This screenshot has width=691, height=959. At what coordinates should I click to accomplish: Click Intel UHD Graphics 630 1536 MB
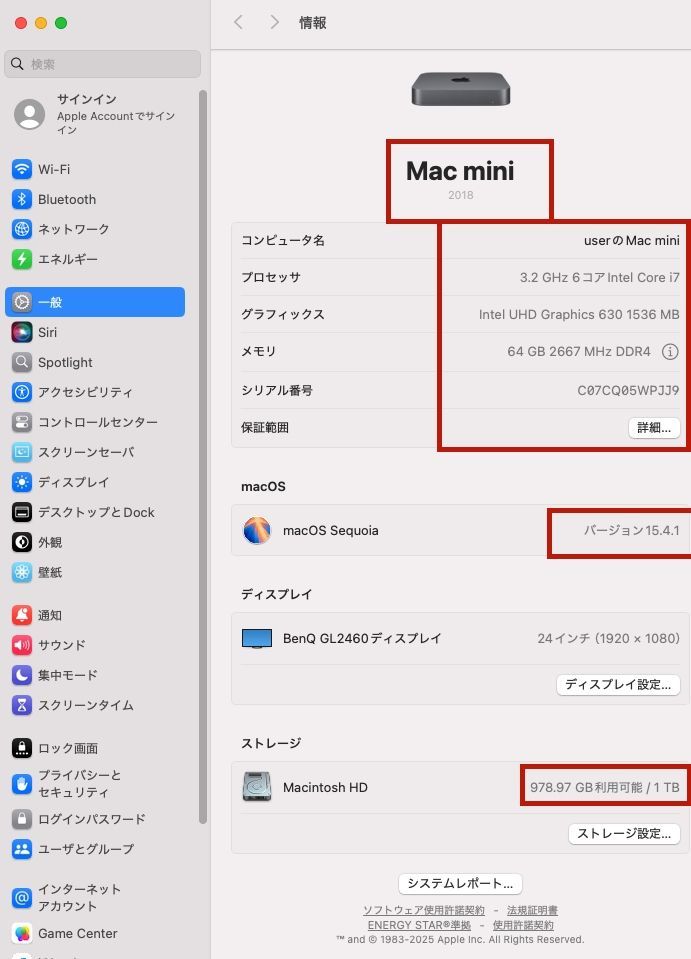click(579, 314)
